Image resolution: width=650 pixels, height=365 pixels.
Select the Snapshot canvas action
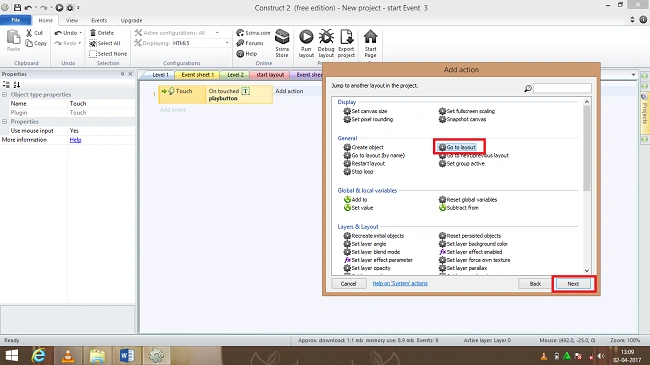point(462,119)
